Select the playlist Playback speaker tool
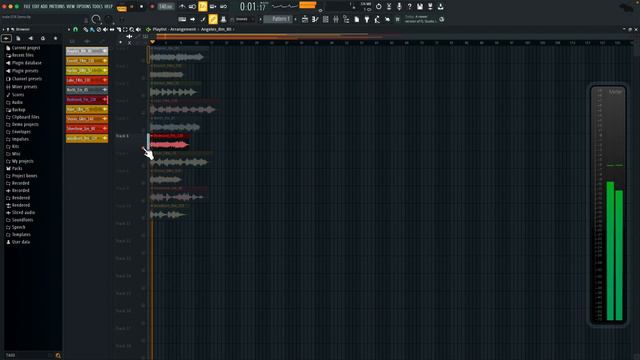 point(138,29)
